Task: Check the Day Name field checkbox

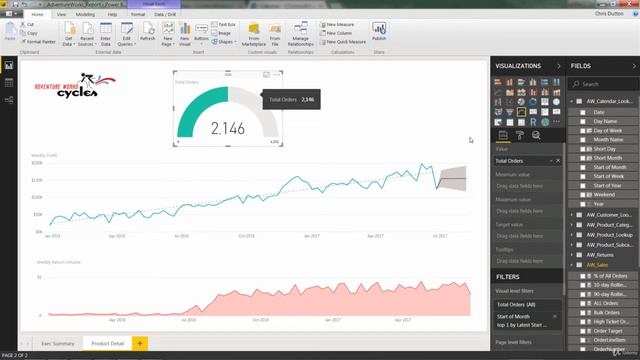Action: click(x=583, y=122)
